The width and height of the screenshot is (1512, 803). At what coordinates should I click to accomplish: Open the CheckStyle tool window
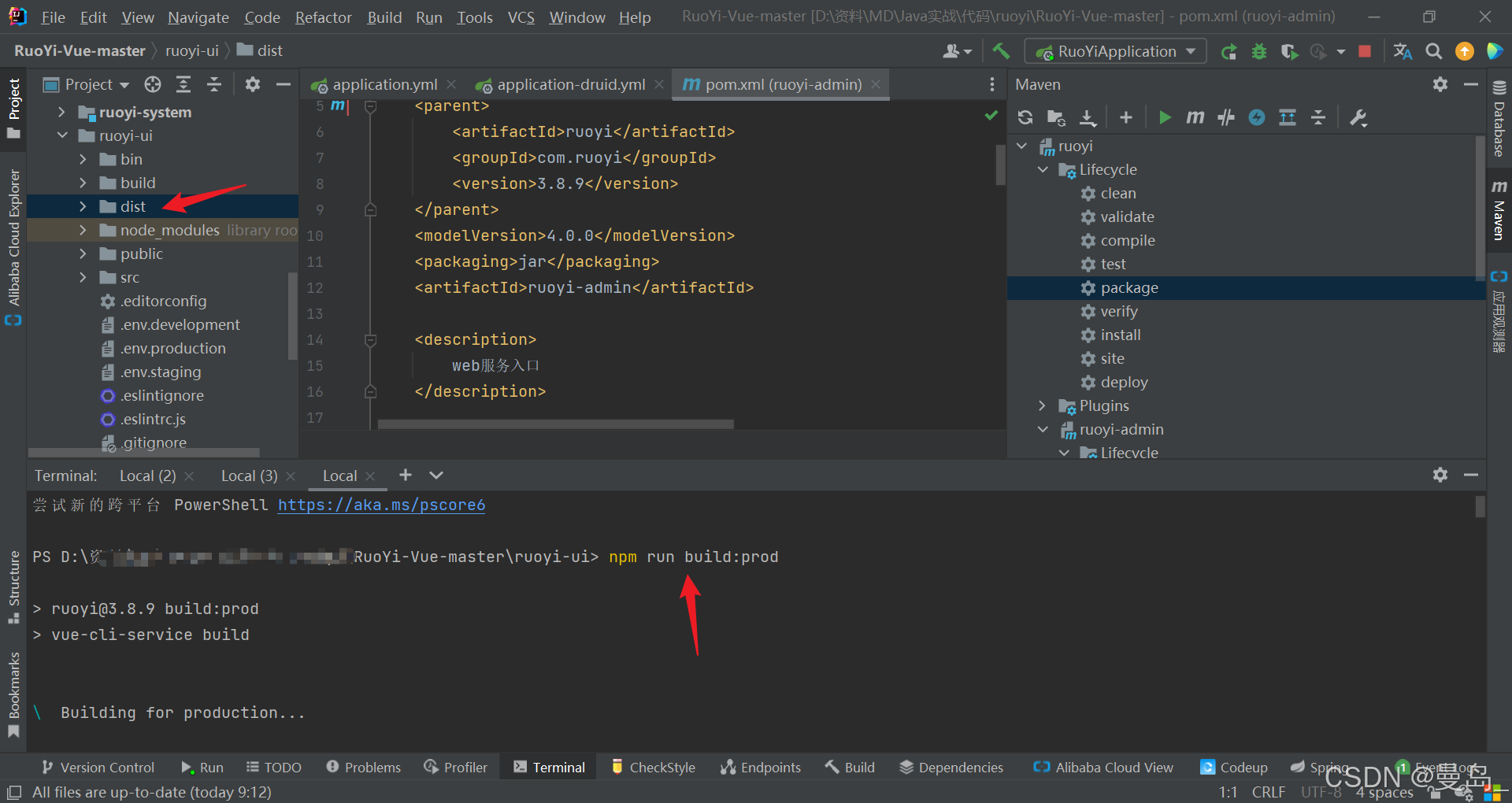[x=654, y=767]
